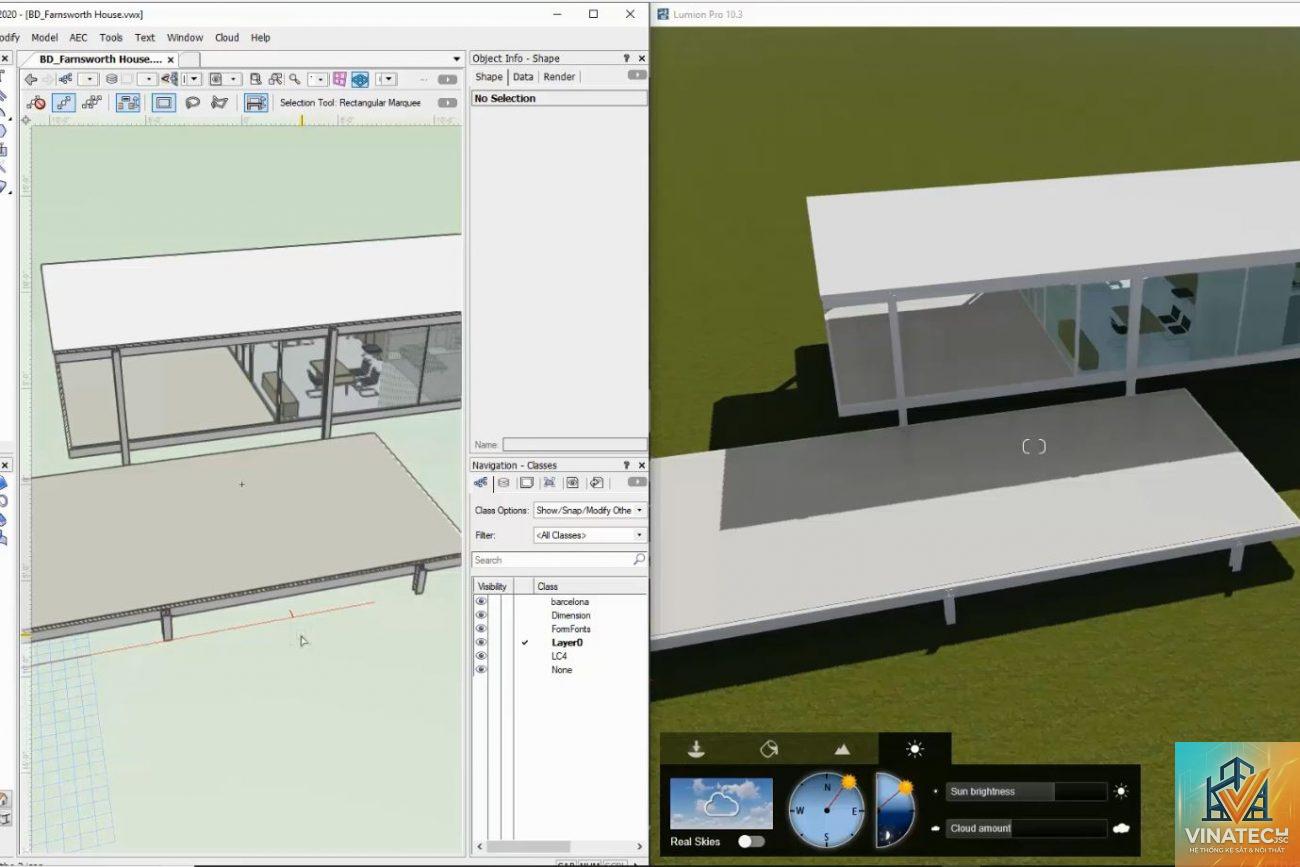Open the Tools menu
Viewport: 1300px width, 867px height.
click(111, 38)
